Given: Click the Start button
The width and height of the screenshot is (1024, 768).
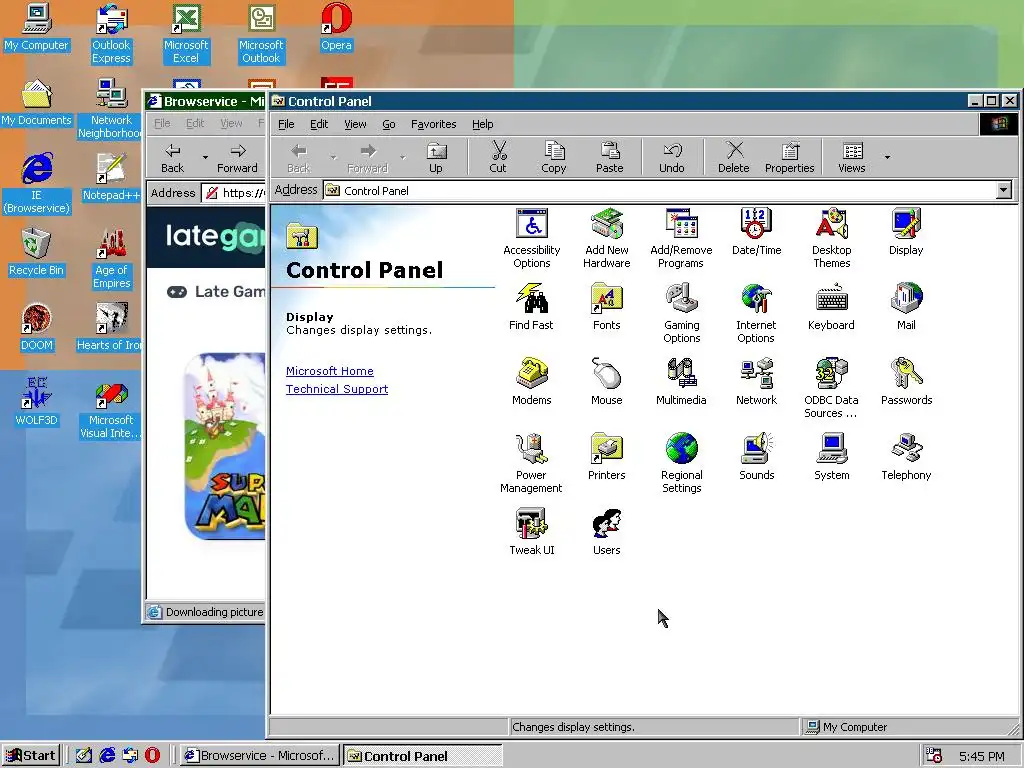Looking at the screenshot, I should (31, 756).
